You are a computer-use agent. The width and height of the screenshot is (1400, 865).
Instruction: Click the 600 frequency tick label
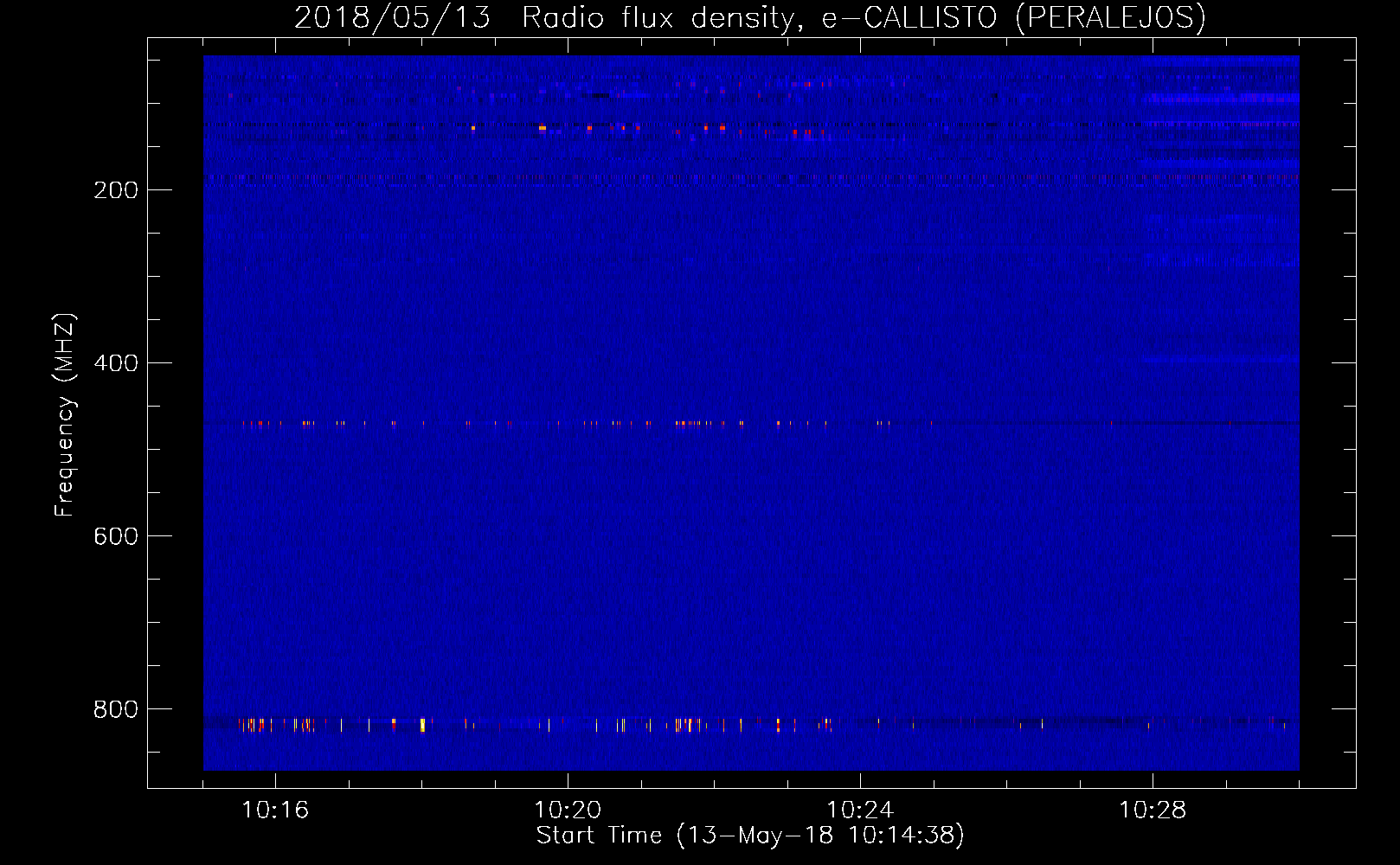click(x=116, y=536)
